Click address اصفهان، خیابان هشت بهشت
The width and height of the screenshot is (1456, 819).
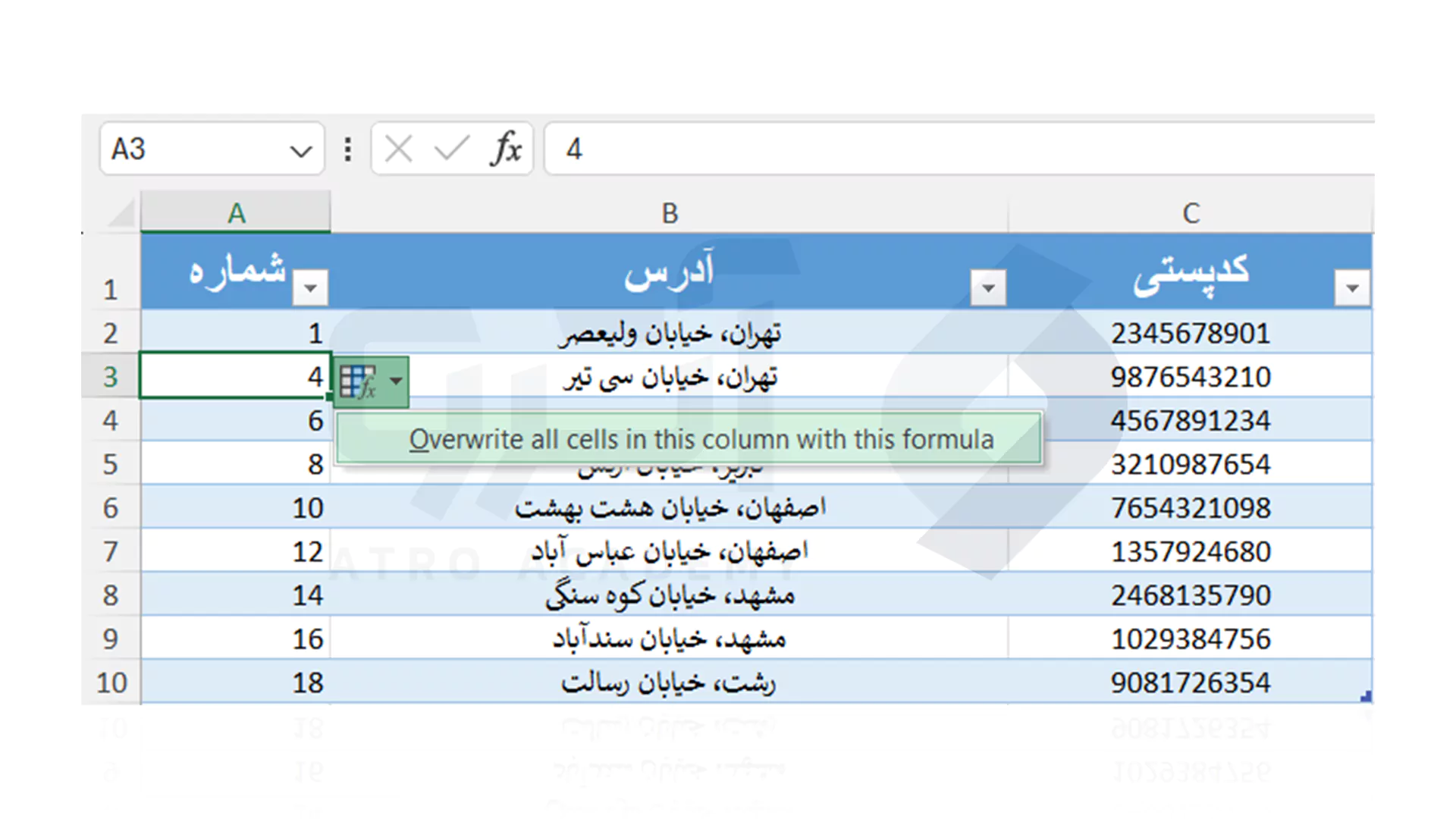coord(670,507)
